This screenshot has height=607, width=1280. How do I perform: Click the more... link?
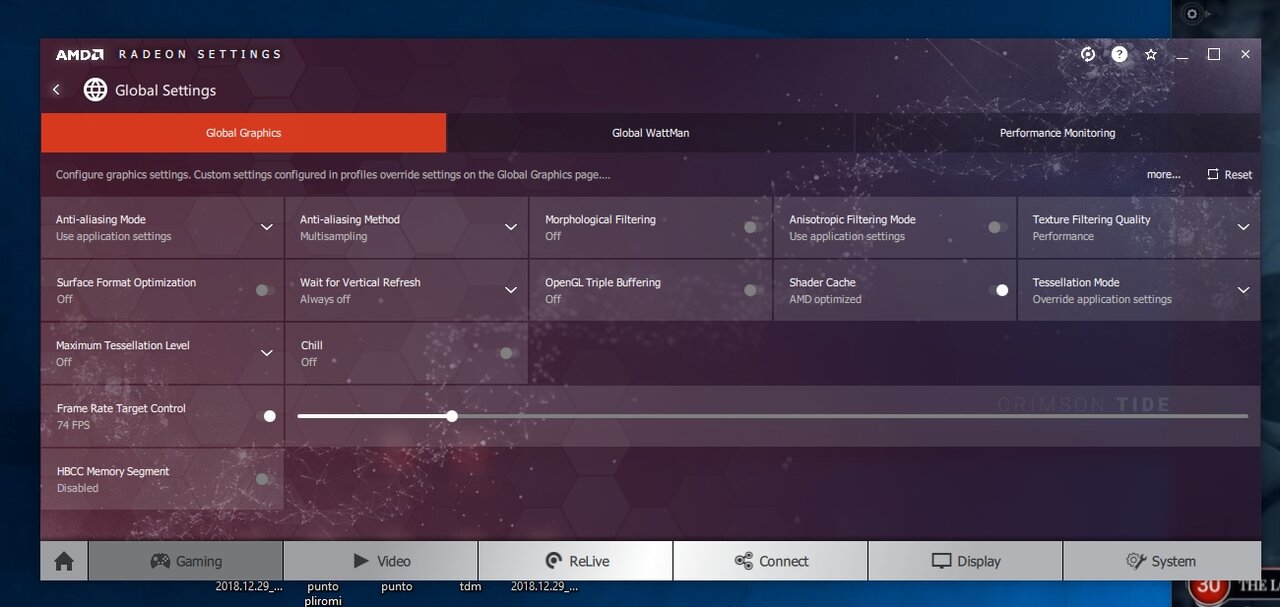tap(1163, 174)
